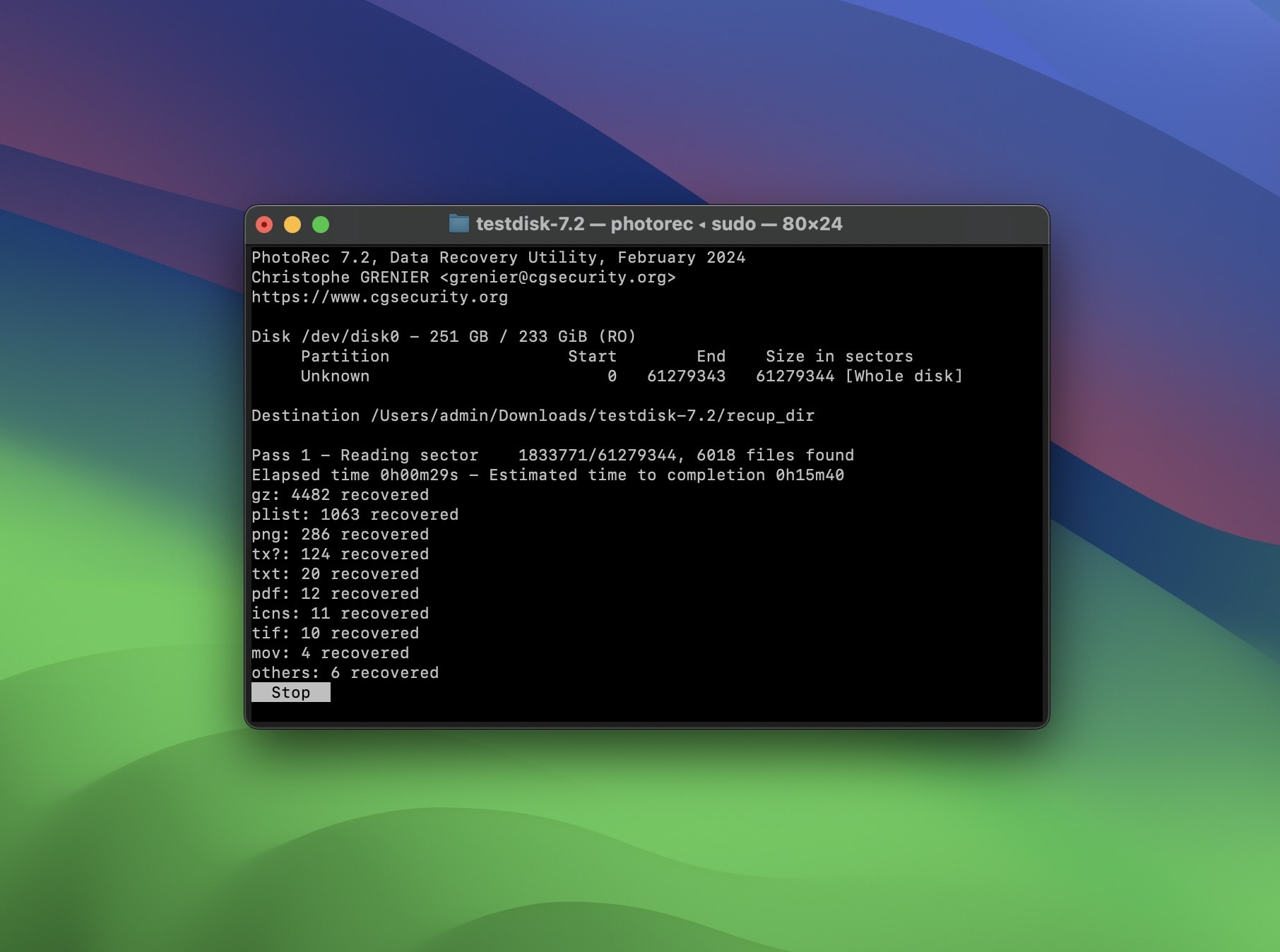The width and height of the screenshot is (1280, 952).
Task: Click the 'plist: 1063 recovered' line
Action: 355,515
